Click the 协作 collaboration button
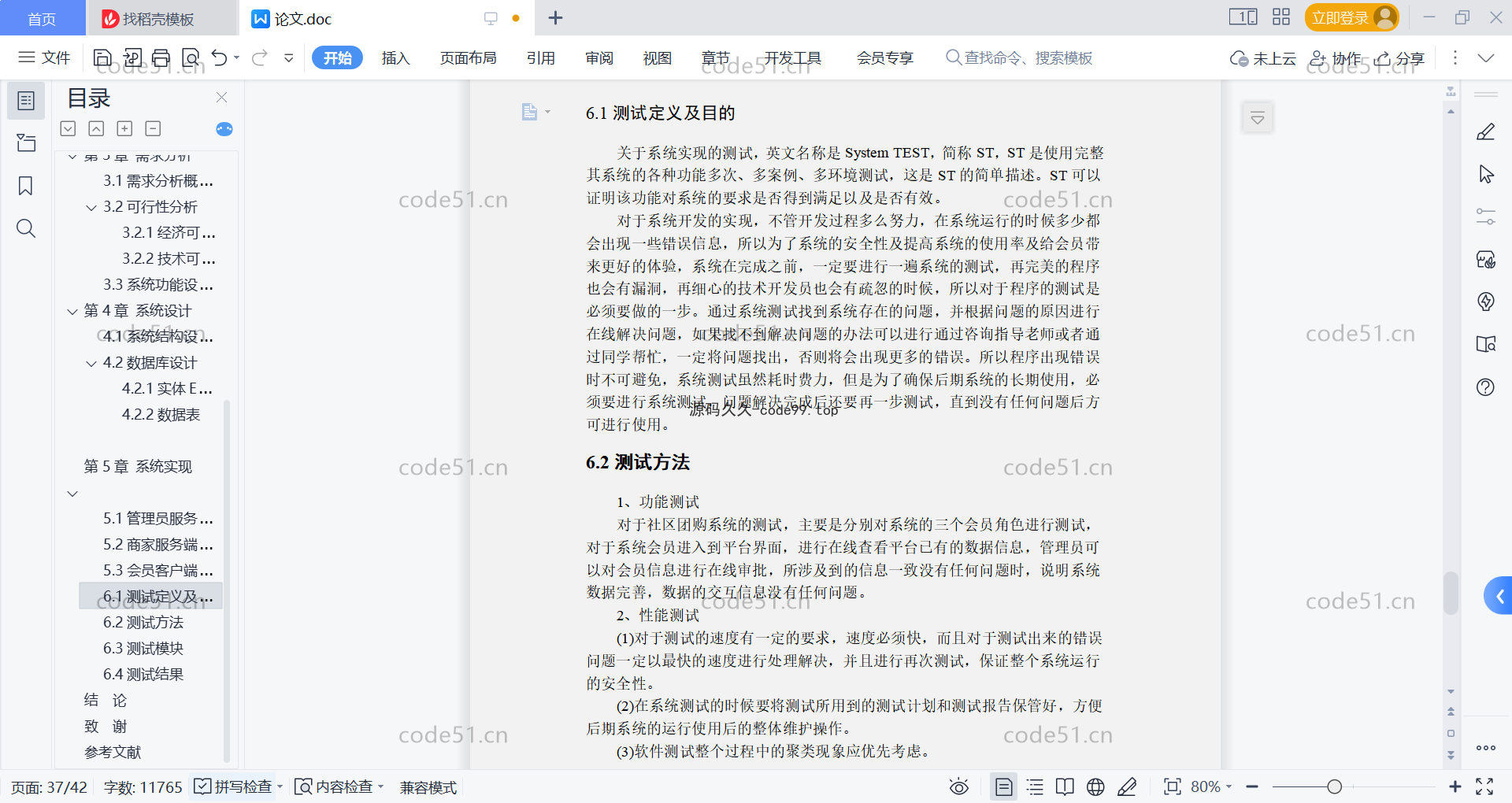1512x803 pixels. 1336,58
